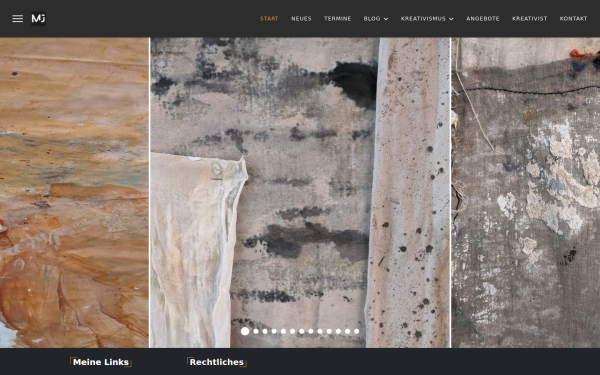Select the seventh slide indicator dot
600x375 pixels.
coord(302,331)
